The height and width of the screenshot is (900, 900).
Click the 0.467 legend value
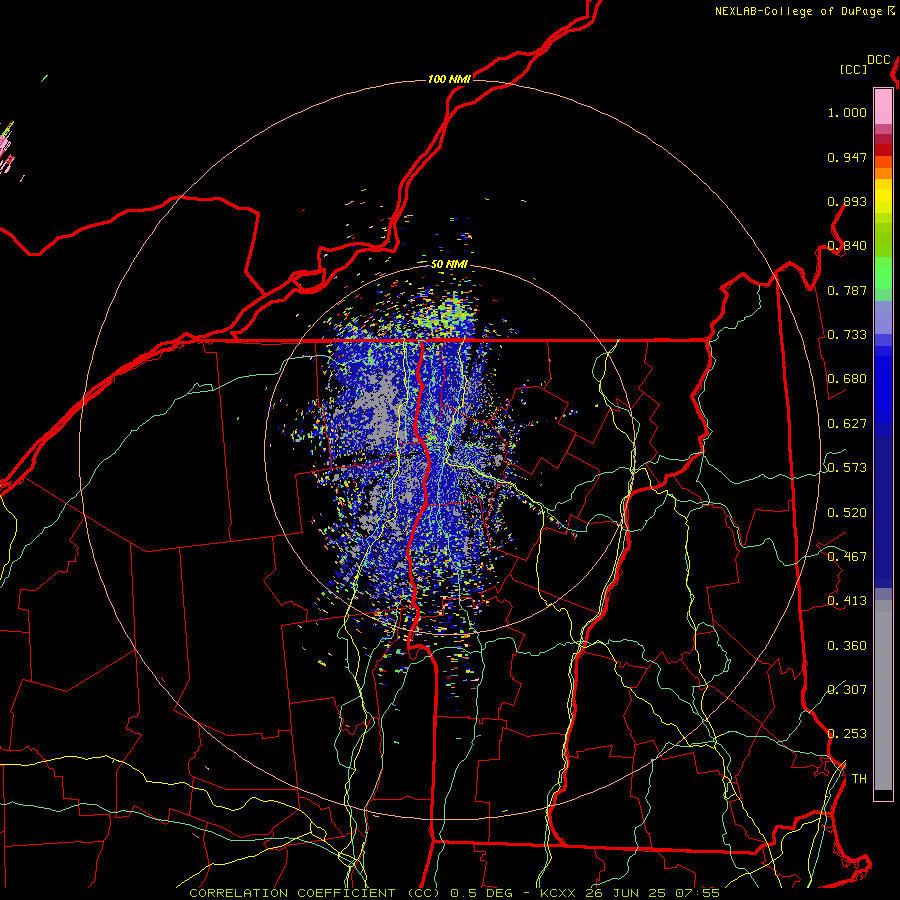(847, 557)
